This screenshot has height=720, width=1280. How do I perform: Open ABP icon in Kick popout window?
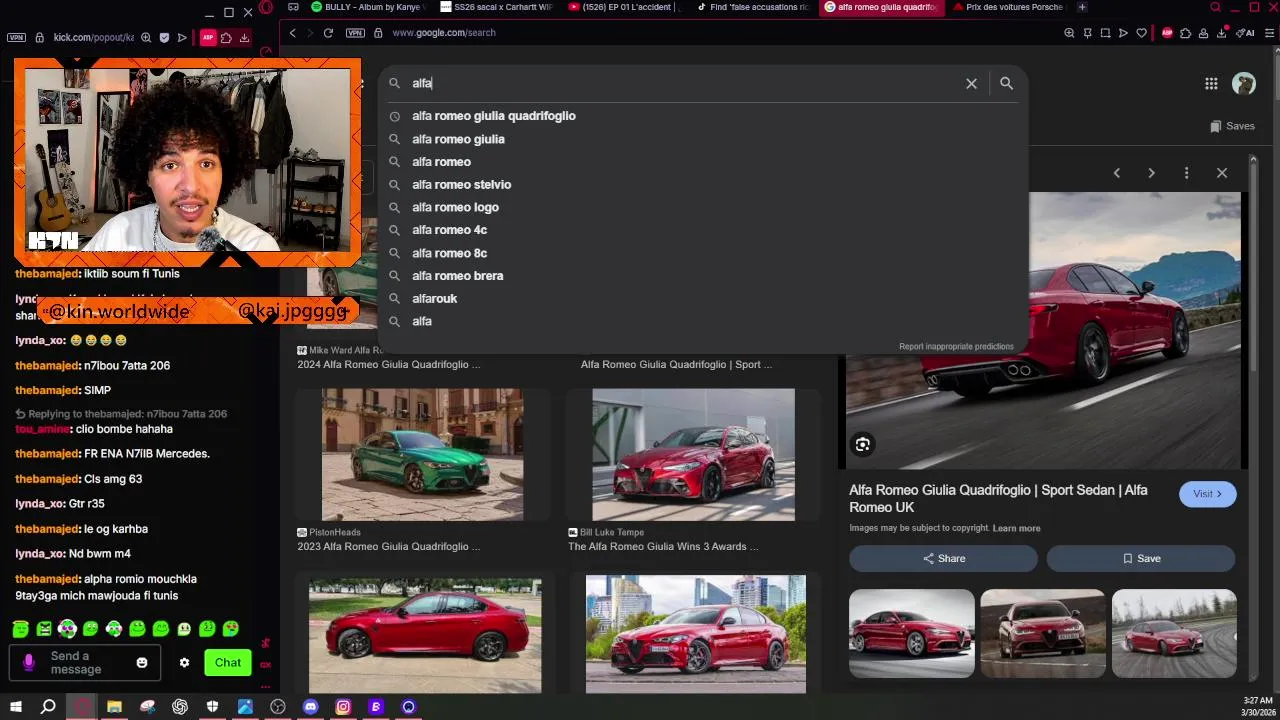click(x=208, y=38)
